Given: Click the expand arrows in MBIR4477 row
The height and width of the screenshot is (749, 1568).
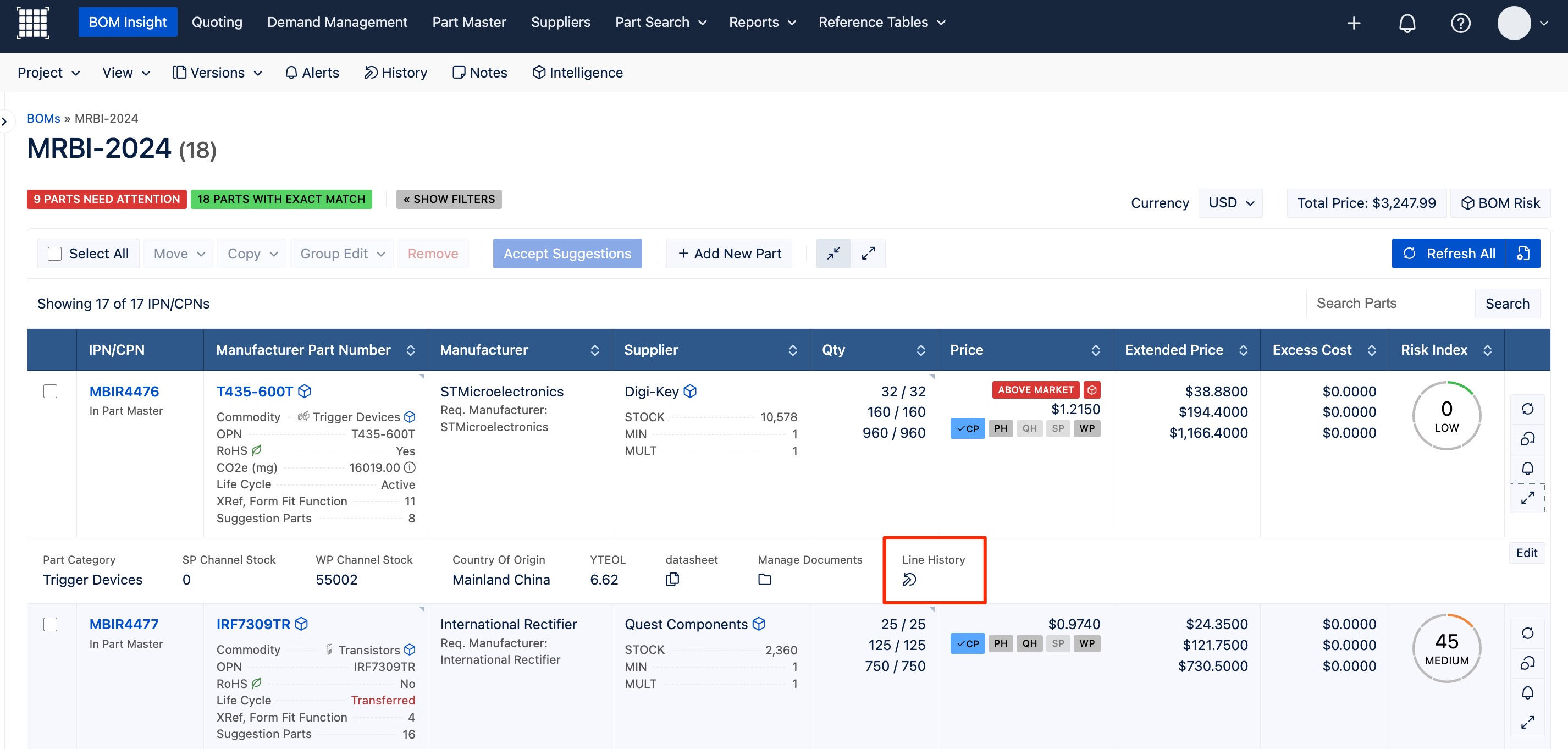Looking at the screenshot, I should 1527,723.
